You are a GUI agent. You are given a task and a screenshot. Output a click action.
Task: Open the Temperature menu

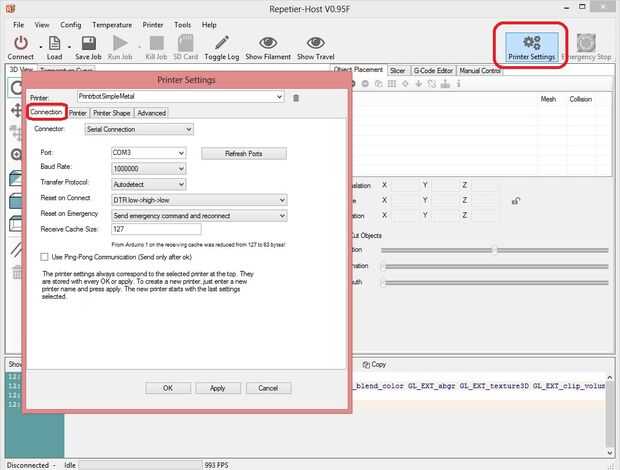click(x=112, y=25)
